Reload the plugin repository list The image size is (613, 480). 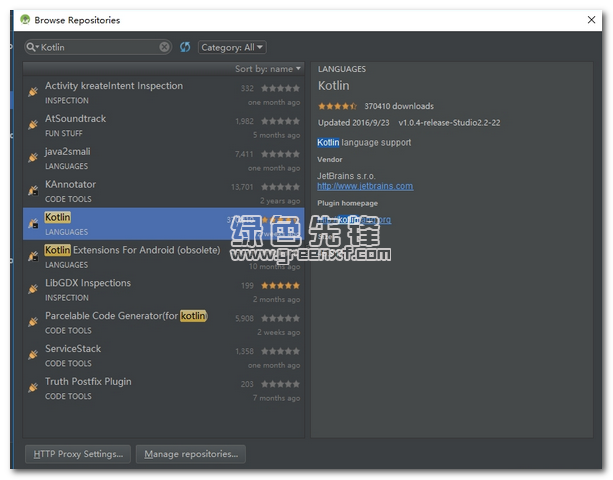(185, 47)
